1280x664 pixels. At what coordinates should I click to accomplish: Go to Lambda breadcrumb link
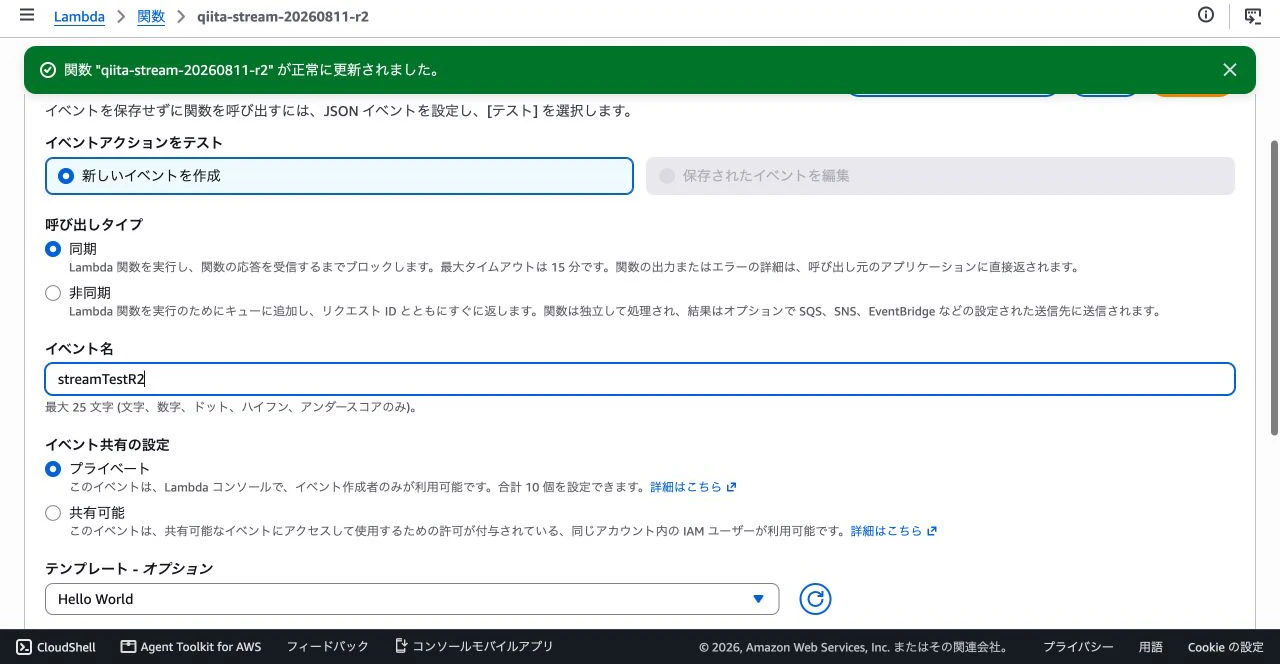click(x=79, y=17)
